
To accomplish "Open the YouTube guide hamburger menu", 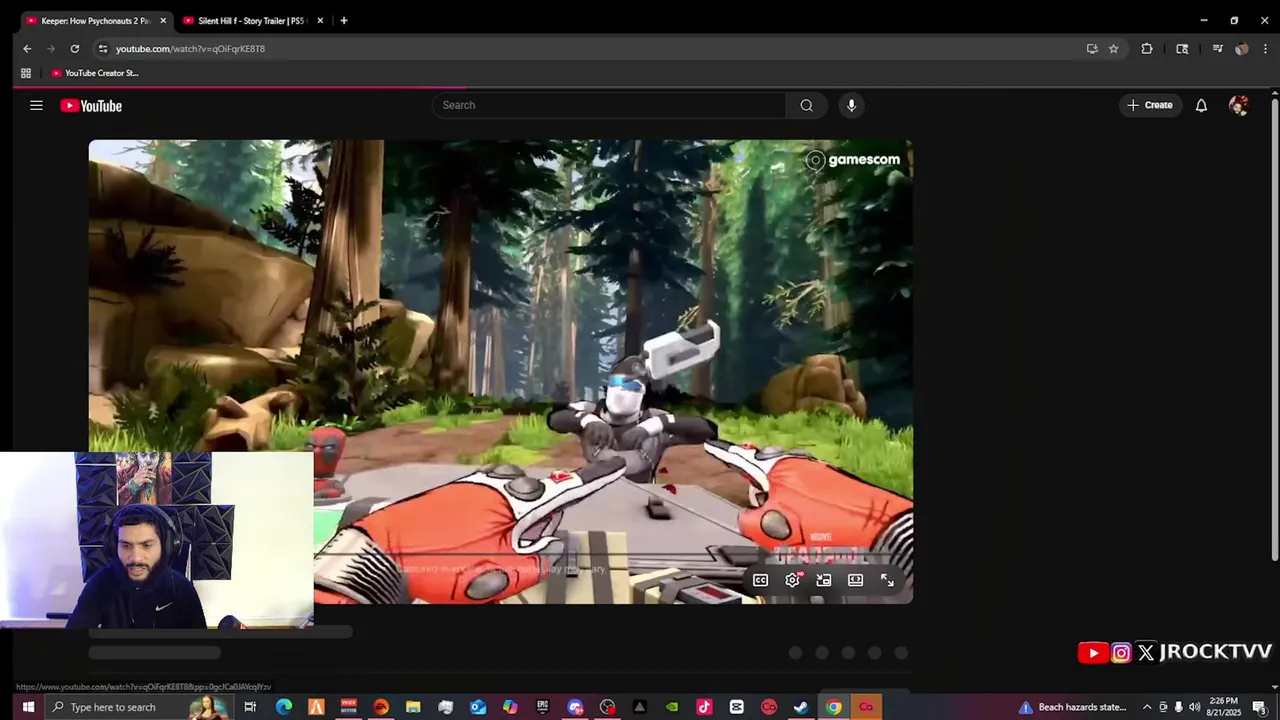I will [36, 105].
